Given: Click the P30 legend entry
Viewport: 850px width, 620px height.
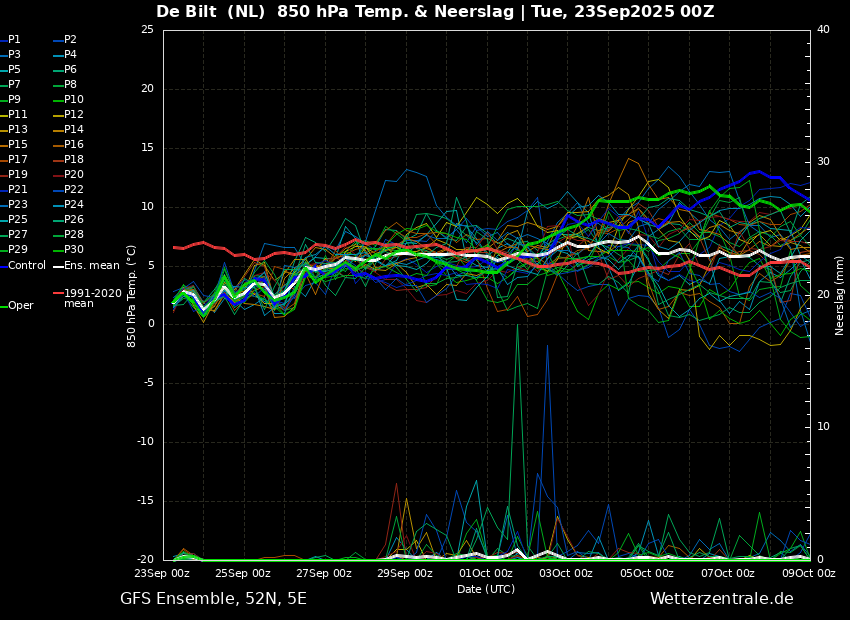Looking at the screenshot, I should [68, 249].
